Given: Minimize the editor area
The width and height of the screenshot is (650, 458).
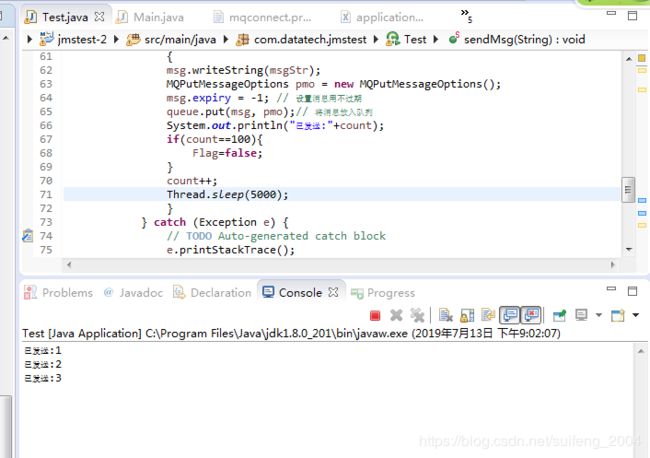Looking at the screenshot, I should (x=611, y=13).
